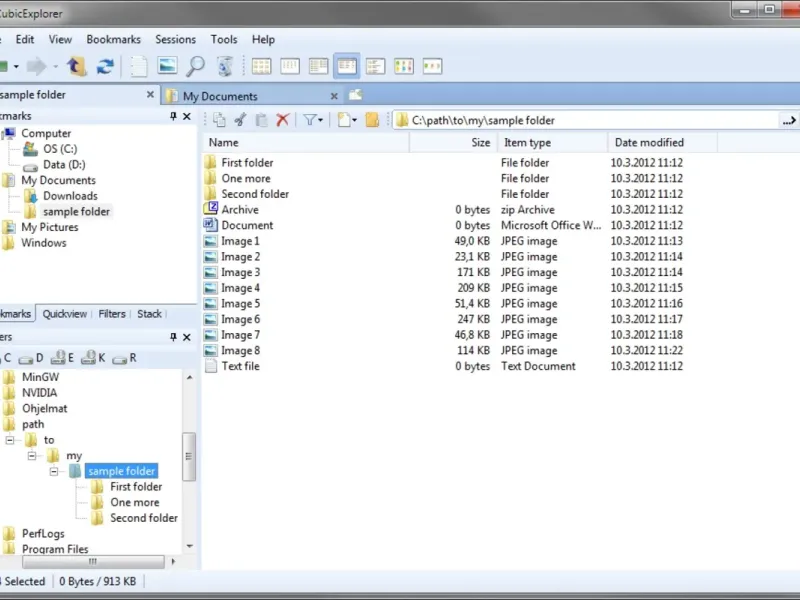Switch to the colorful thumbnails view button
The image size is (800, 600).
click(404, 67)
